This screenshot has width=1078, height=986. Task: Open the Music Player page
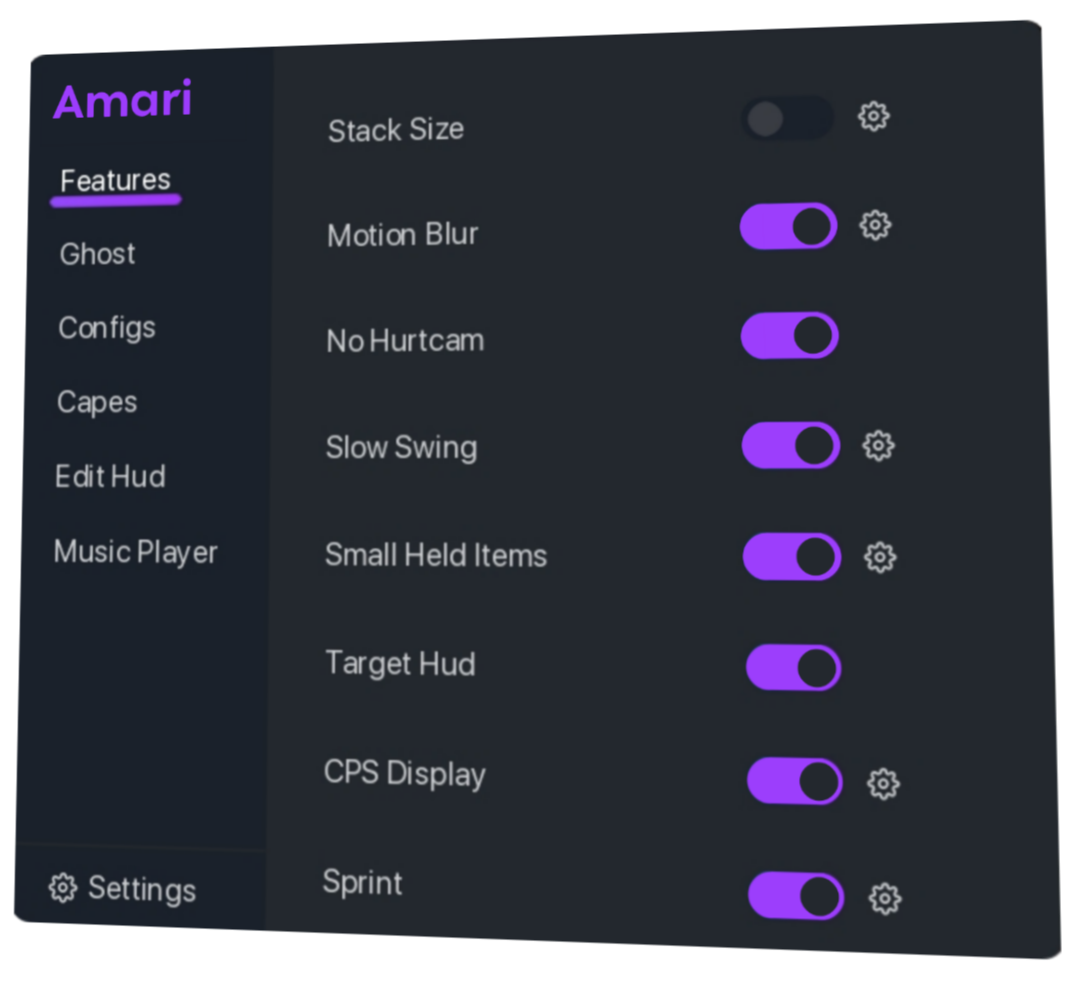pyautogui.click(x=136, y=552)
